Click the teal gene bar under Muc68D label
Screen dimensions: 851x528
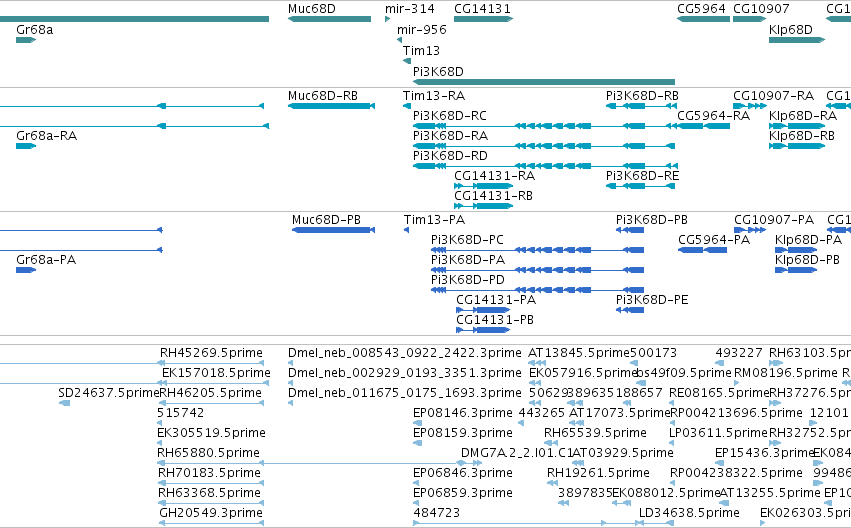(x=329, y=19)
